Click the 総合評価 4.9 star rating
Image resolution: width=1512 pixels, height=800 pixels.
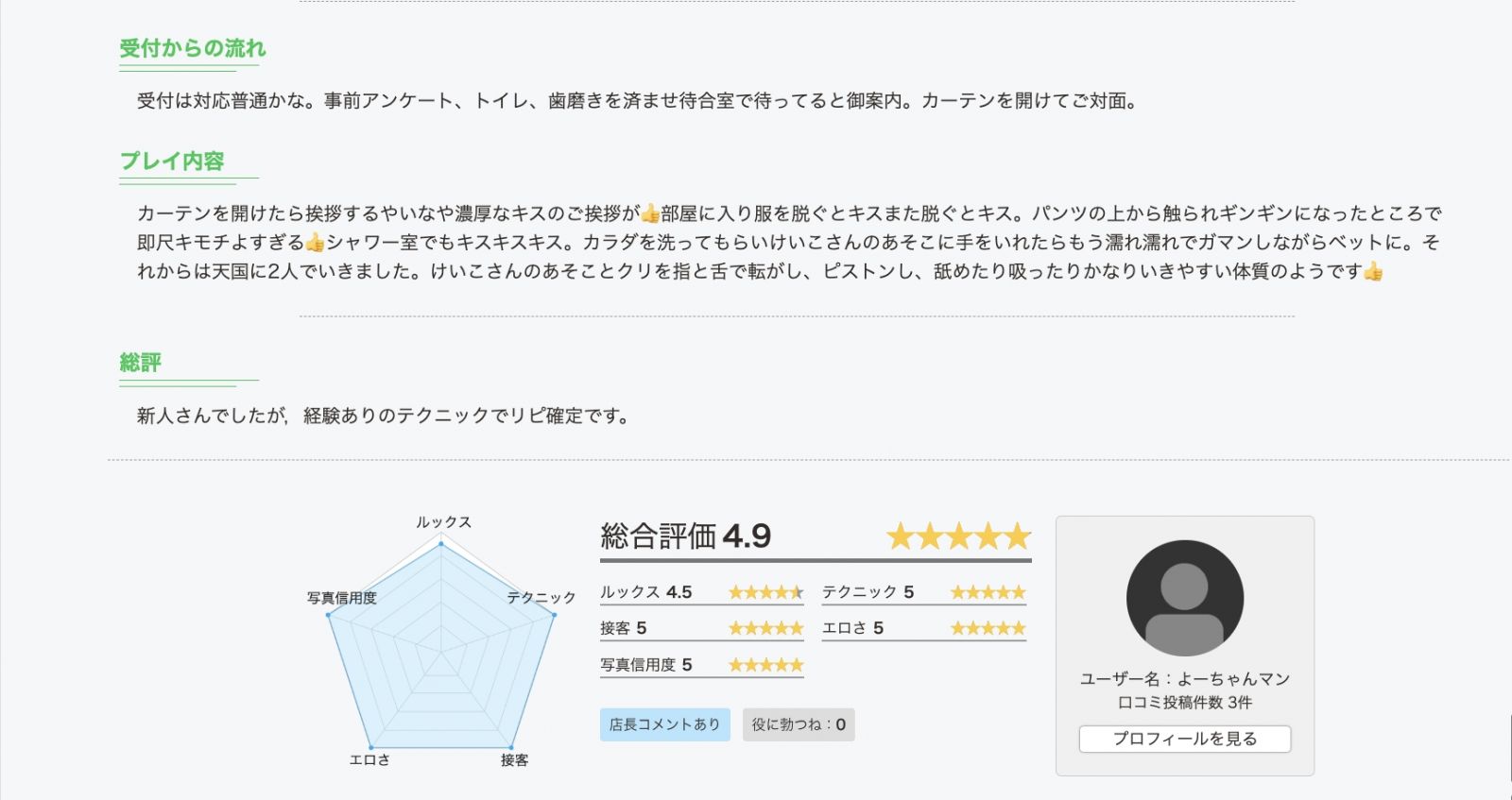coord(958,536)
